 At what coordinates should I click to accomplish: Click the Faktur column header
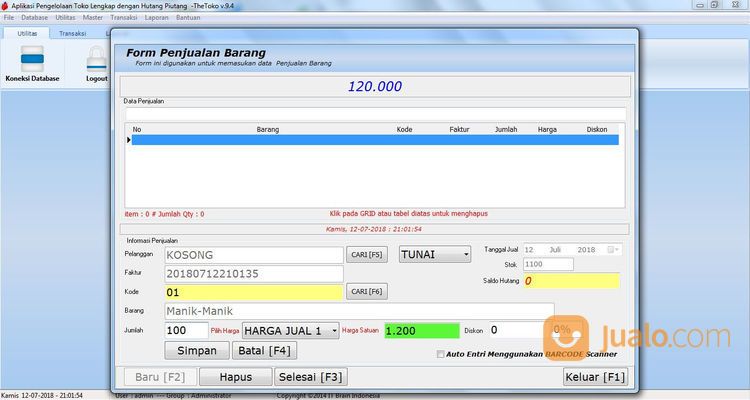click(x=459, y=129)
